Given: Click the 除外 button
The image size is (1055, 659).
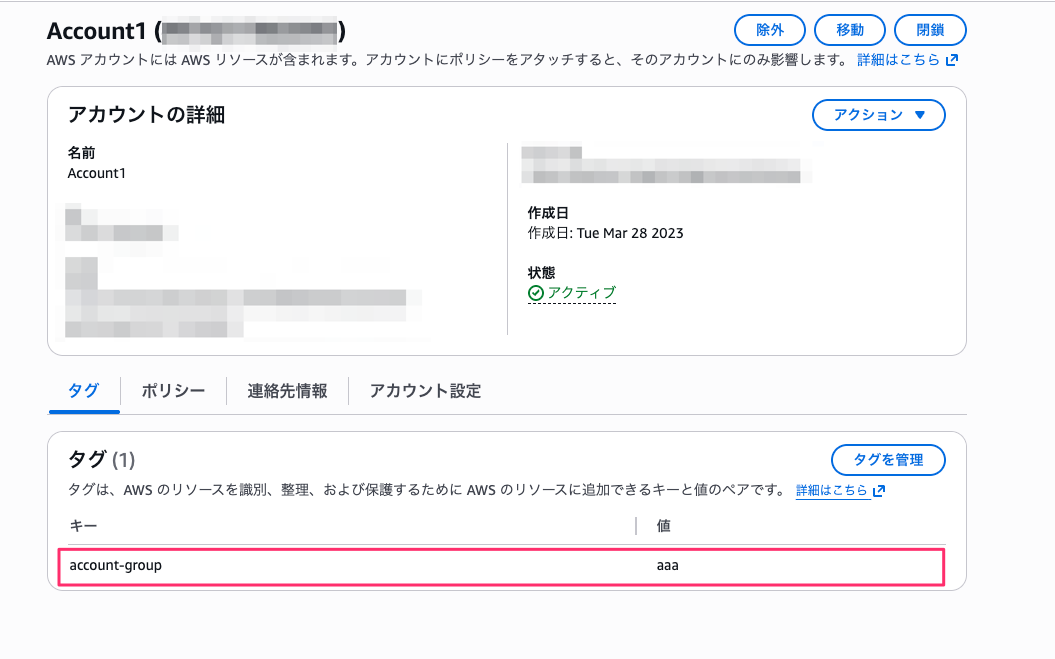Looking at the screenshot, I should 769,29.
